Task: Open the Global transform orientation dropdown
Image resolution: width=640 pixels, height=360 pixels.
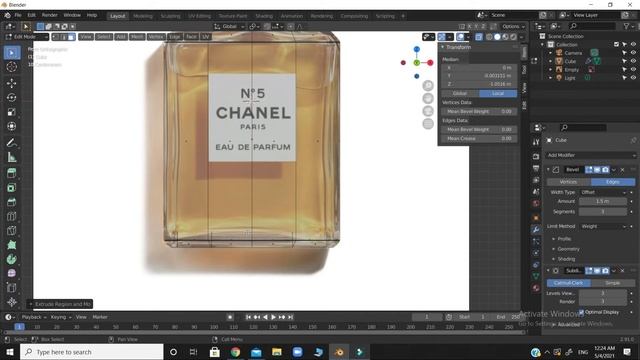Action: pos(229,27)
